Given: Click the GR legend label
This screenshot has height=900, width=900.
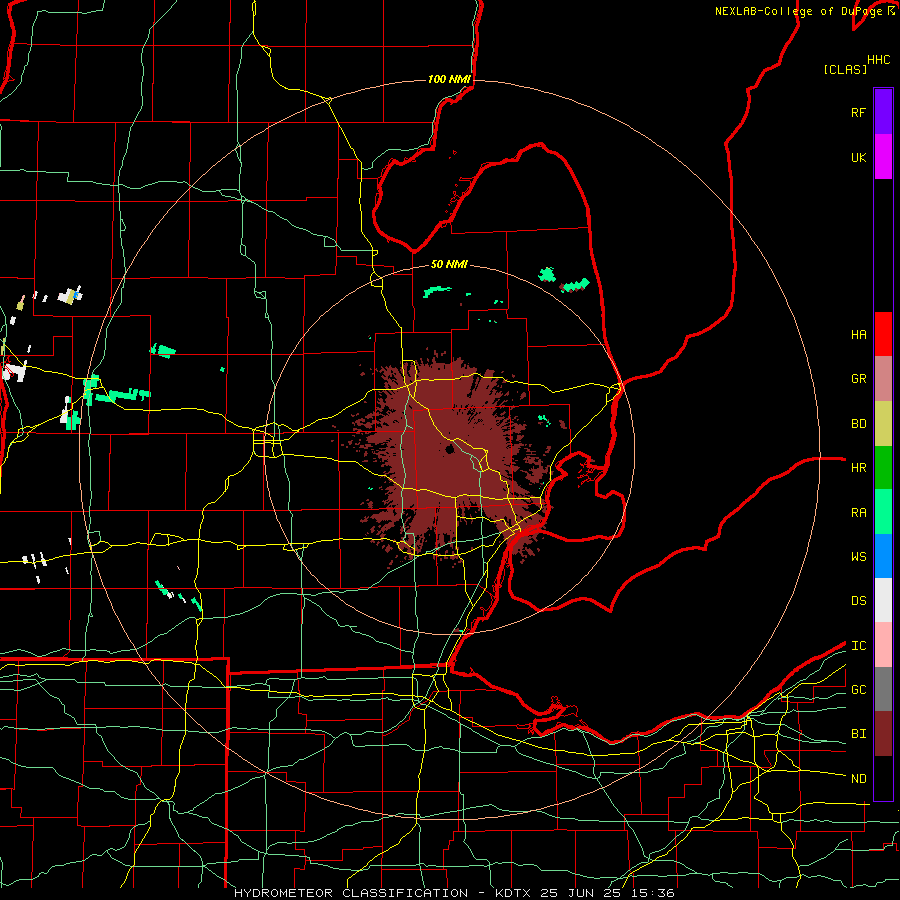Looking at the screenshot, I should [858, 379].
